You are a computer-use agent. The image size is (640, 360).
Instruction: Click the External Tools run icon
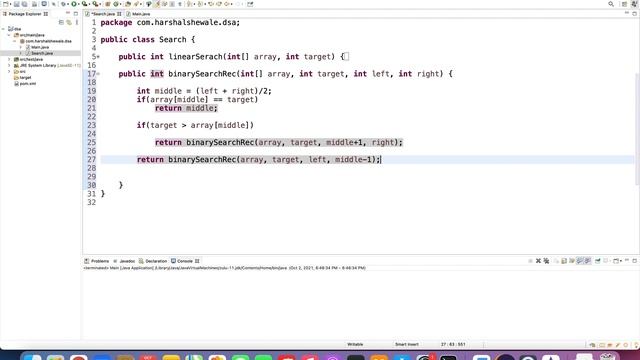coord(95,4)
